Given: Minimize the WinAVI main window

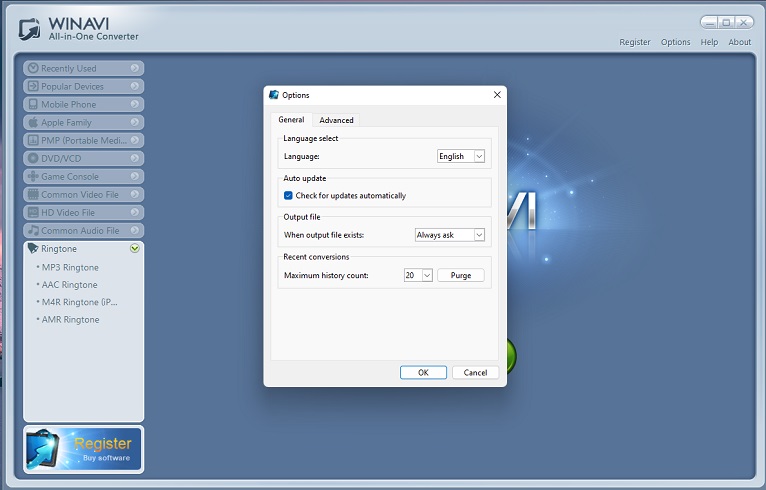Looking at the screenshot, I should tap(711, 22).
